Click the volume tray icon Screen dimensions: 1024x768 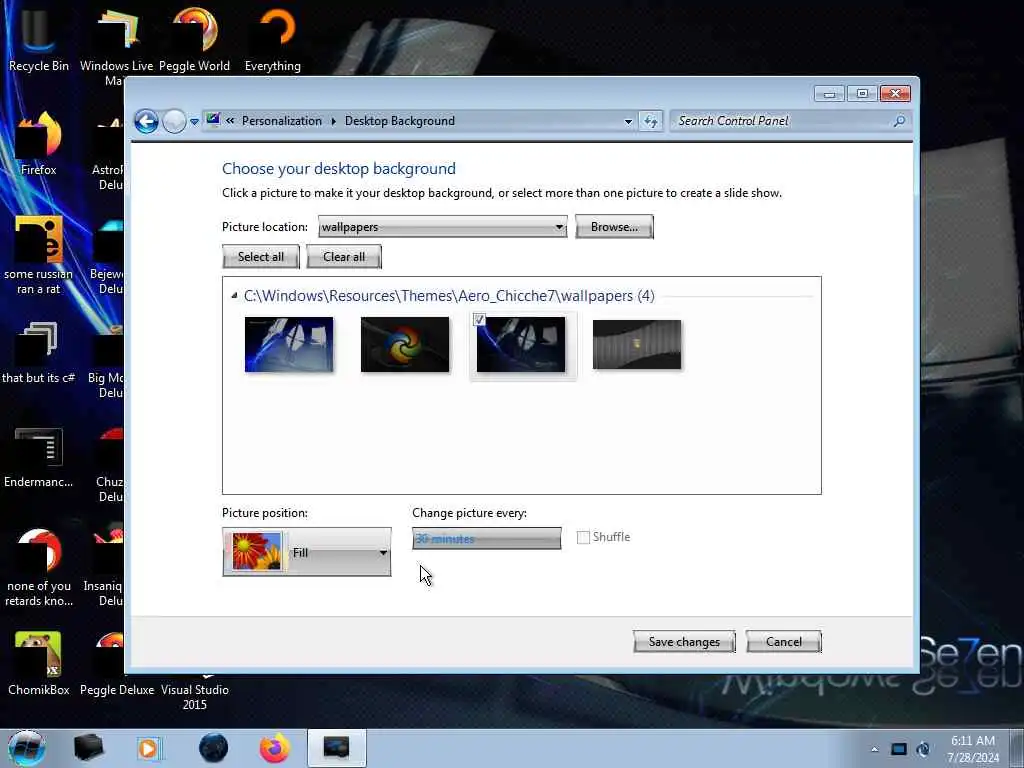[923, 749]
